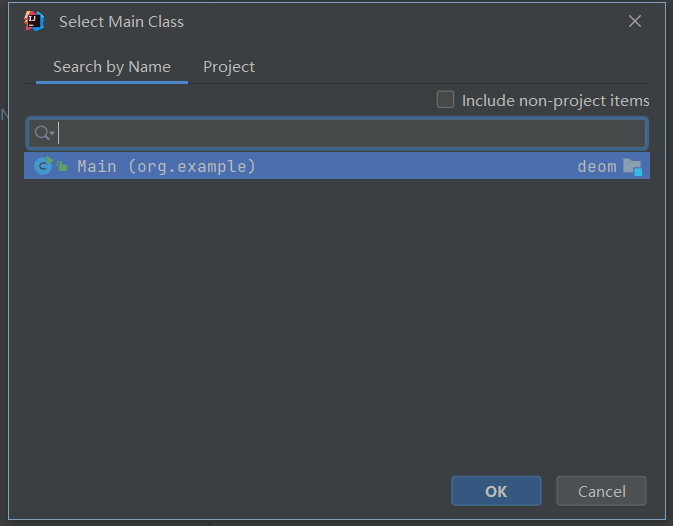Focus the class name search field
673x526 pixels.
coord(350,133)
